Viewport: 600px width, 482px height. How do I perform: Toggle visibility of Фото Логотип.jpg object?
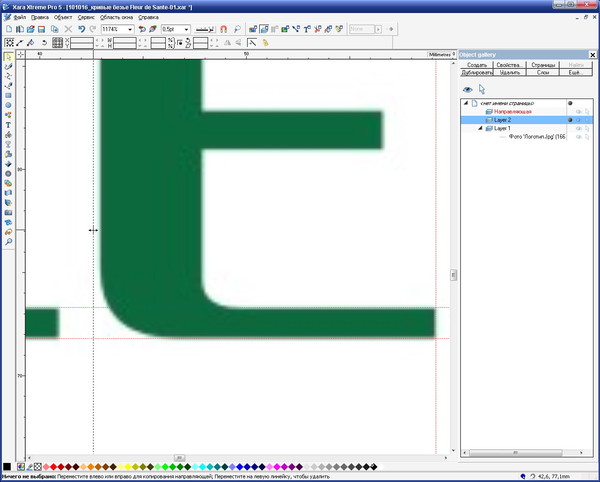pyautogui.click(x=579, y=137)
